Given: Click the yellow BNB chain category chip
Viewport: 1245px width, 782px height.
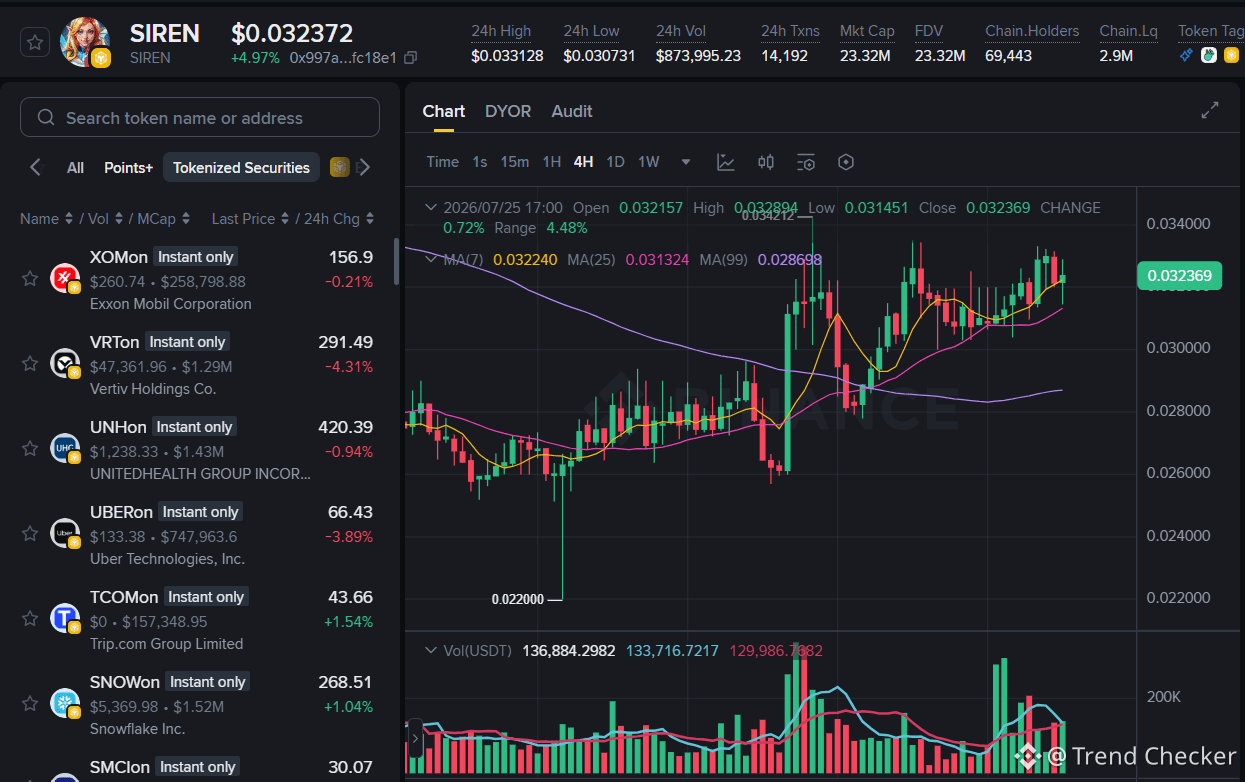Looking at the screenshot, I should click(339, 167).
